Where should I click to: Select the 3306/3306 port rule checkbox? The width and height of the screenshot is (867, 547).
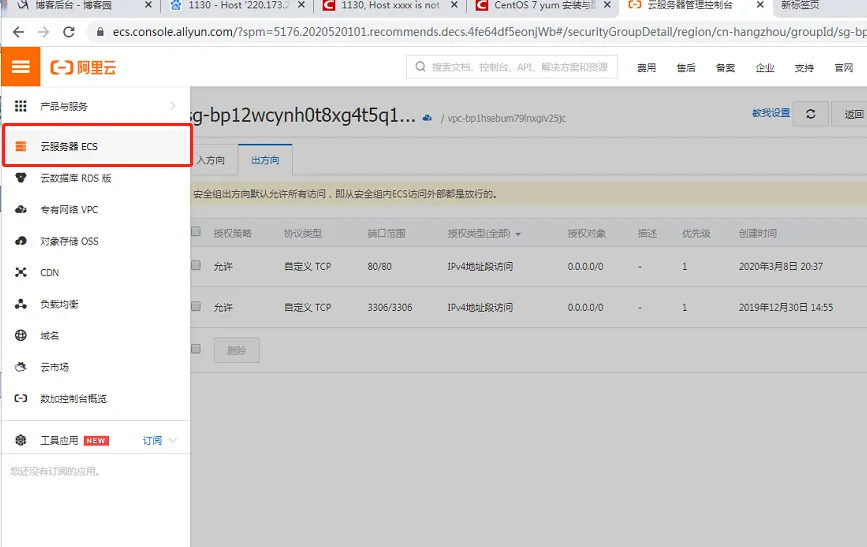196,306
